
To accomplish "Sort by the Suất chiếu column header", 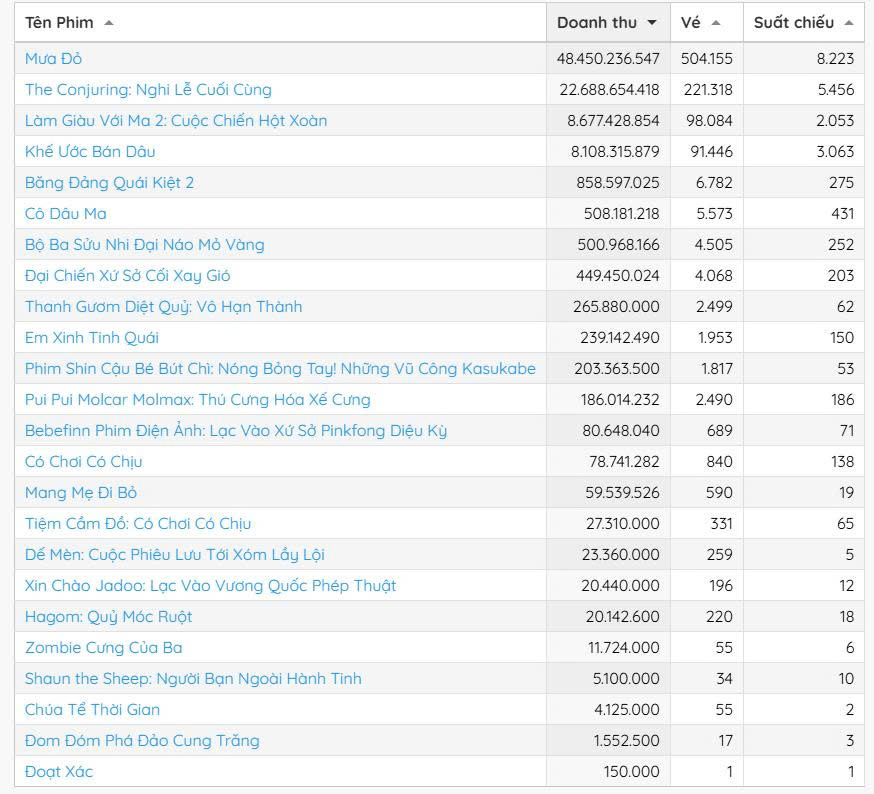I will tap(793, 23).
